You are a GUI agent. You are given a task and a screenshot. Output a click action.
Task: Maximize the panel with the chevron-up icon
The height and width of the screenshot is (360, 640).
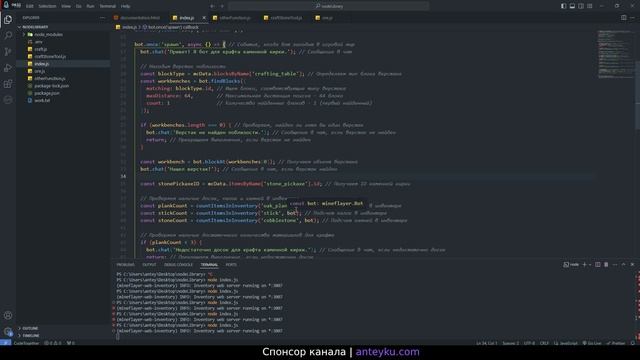[624, 264]
